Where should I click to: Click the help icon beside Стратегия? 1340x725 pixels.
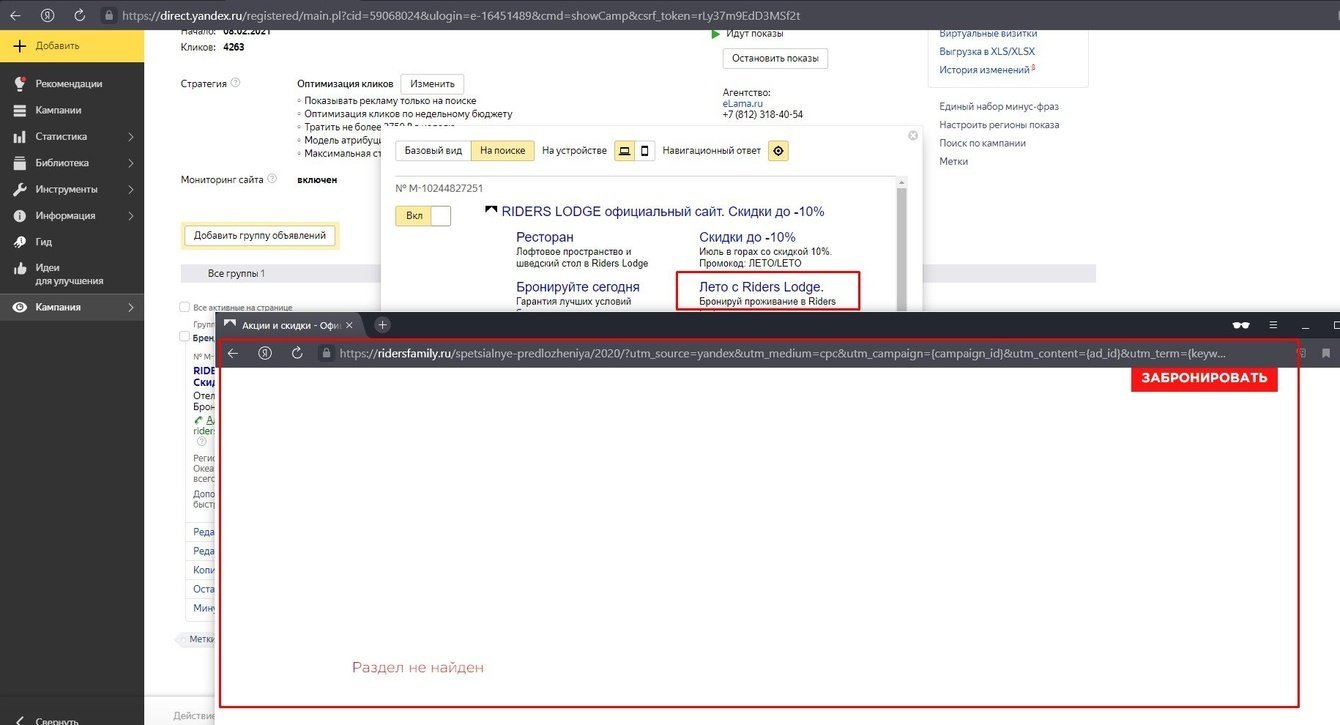pos(236,83)
